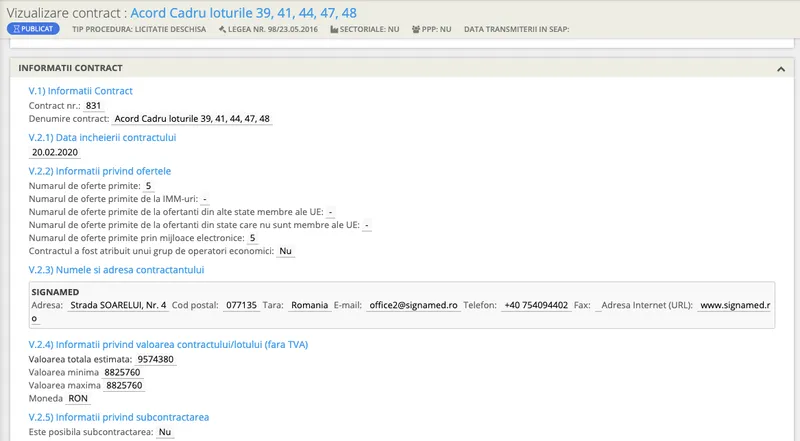
Task: Click the Sectoriale industry icon
Action: tap(334, 29)
